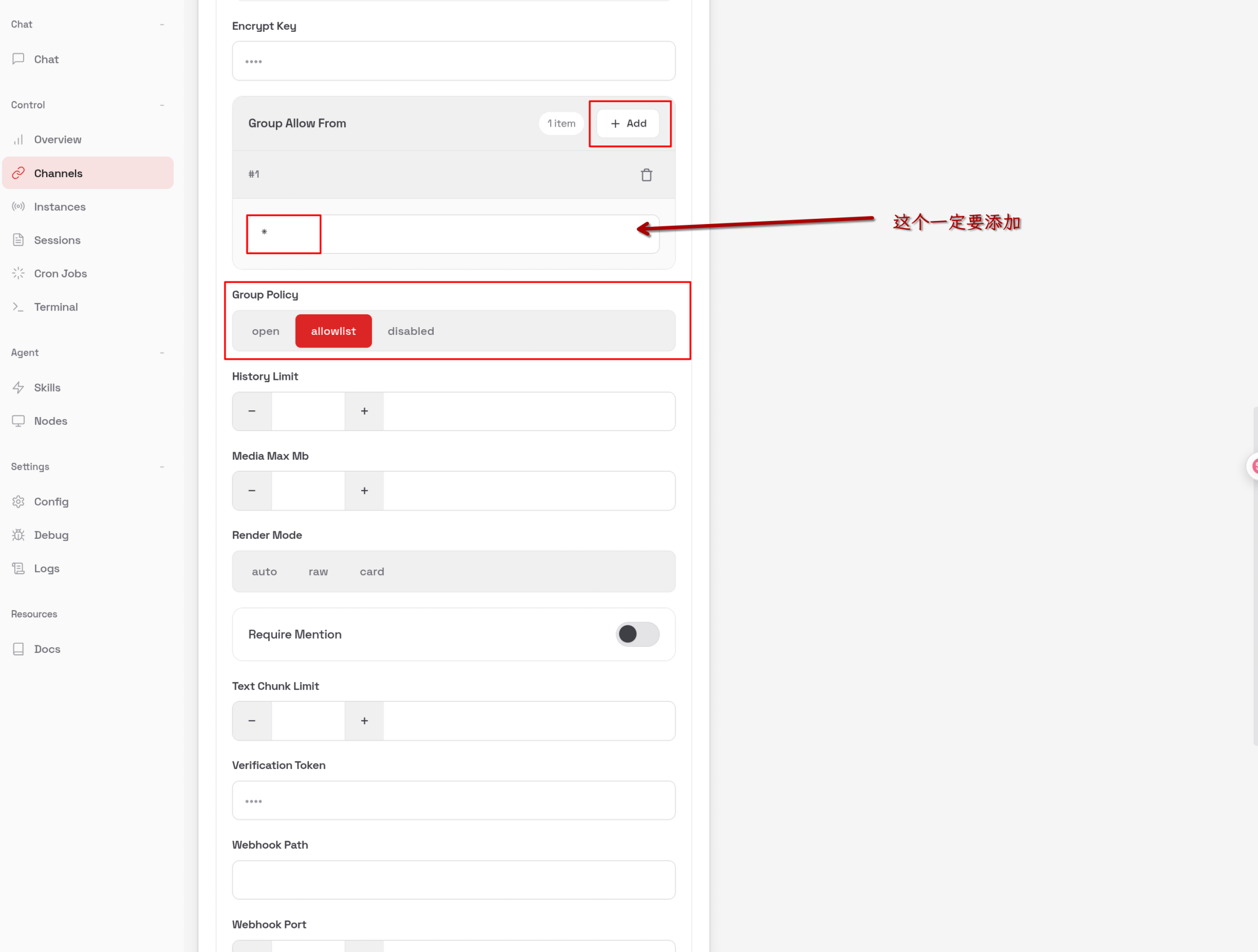This screenshot has width=1258, height=952.
Task: Click the Skills lightning bolt icon
Action: tap(18, 387)
